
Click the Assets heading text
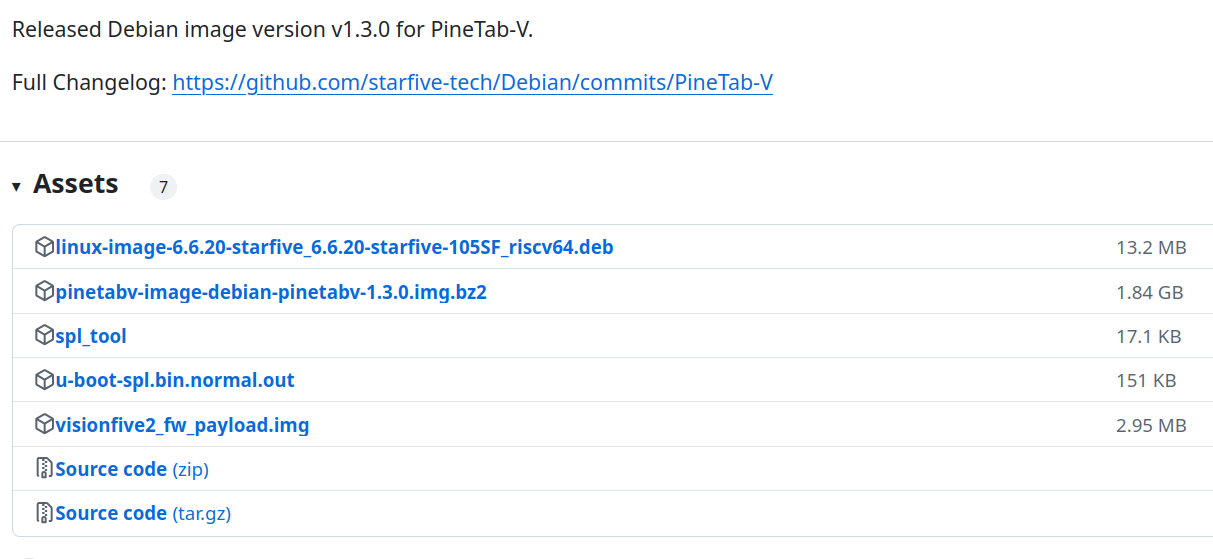[76, 184]
